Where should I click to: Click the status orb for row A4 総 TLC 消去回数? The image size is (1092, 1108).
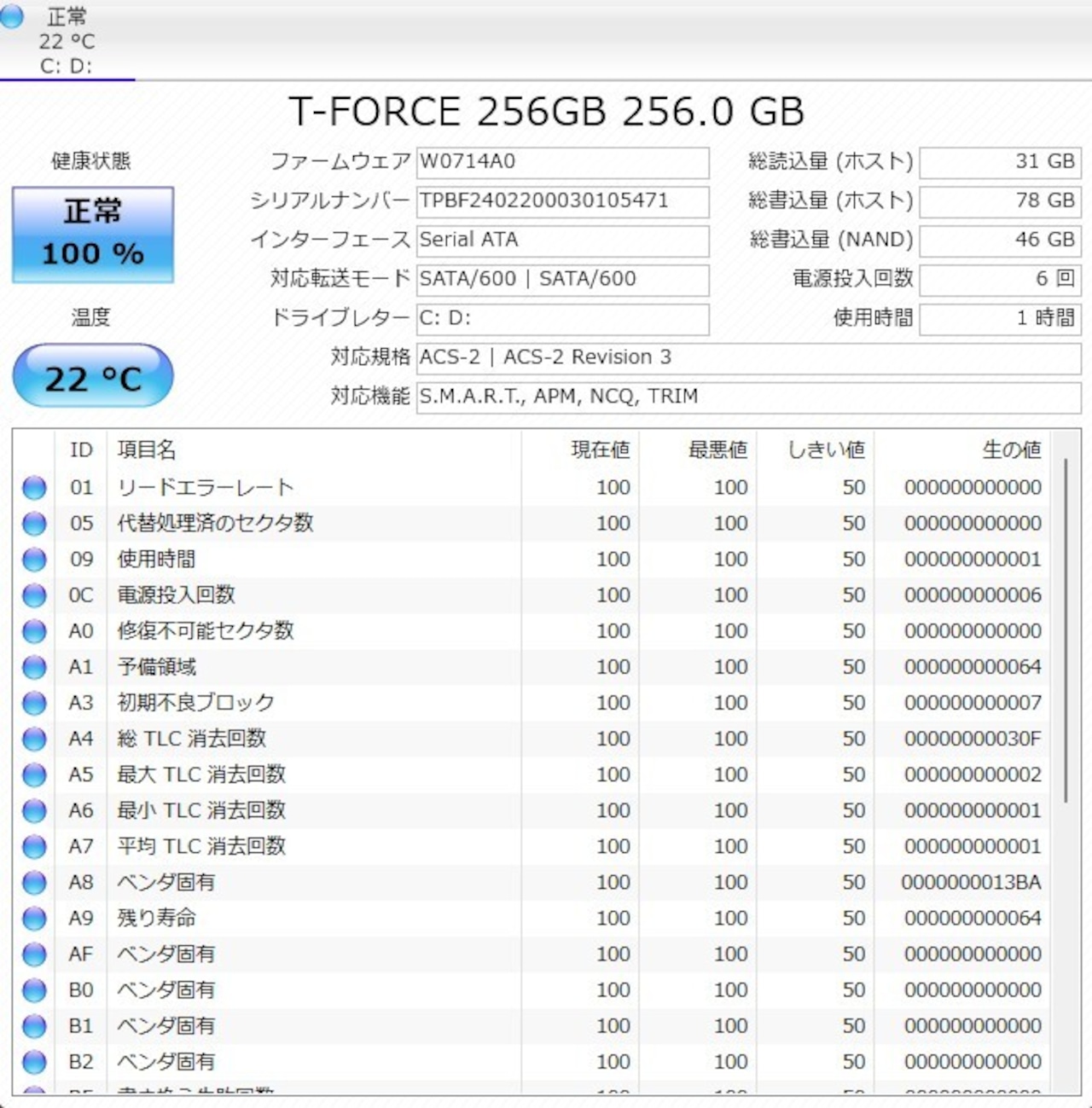point(34,739)
